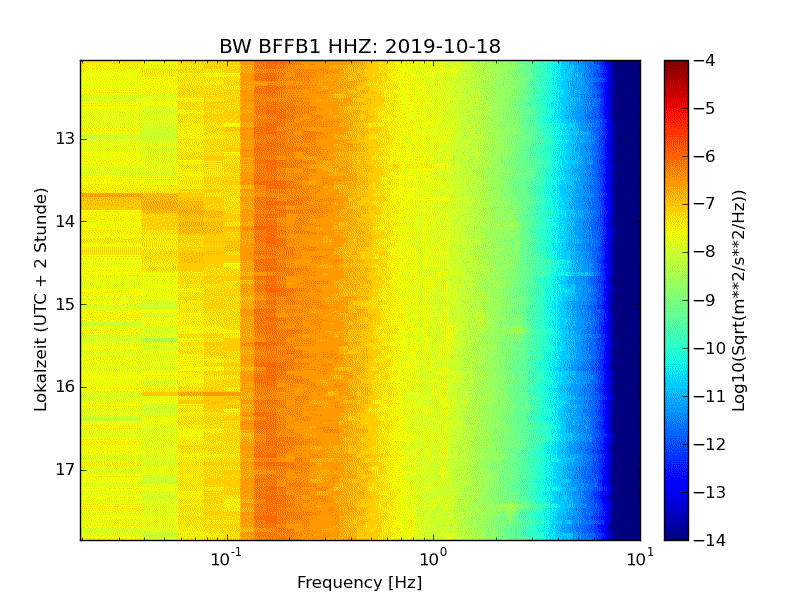This screenshot has height=600, width=800.
Task: Click colorbar tick label −5
Action: click(705, 109)
